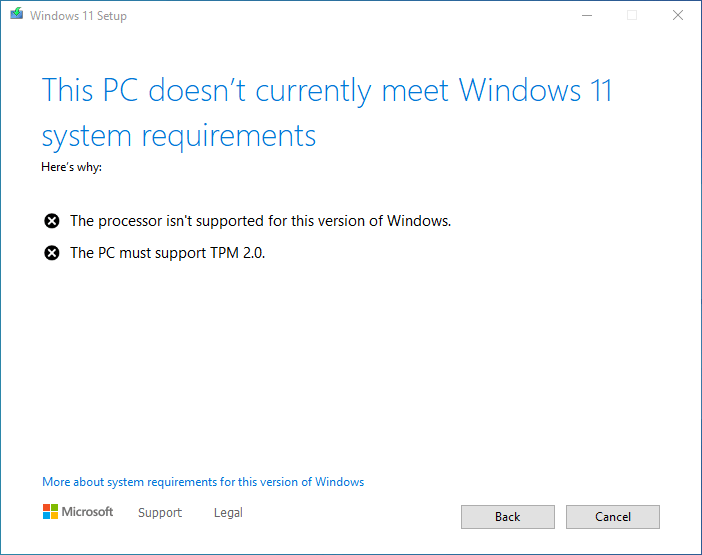Click the Microsoft wordmark text
Image resolution: width=702 pixels, height=555 pixels.
87,512
